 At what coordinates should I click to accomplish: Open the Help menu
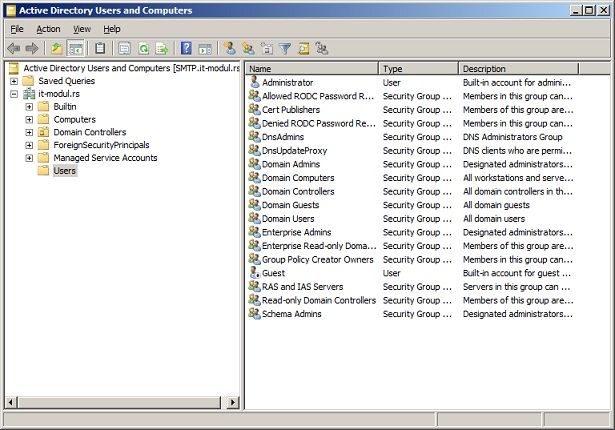click(112, 29)
